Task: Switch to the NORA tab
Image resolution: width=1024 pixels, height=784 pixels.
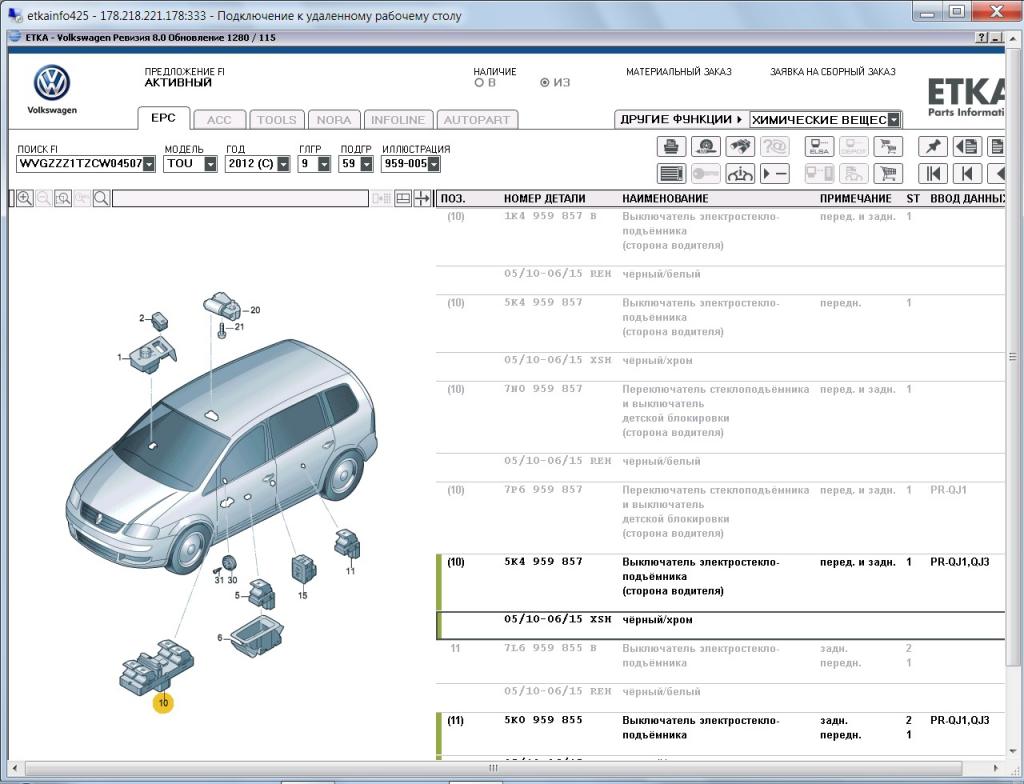Action: tap(334, 120)
